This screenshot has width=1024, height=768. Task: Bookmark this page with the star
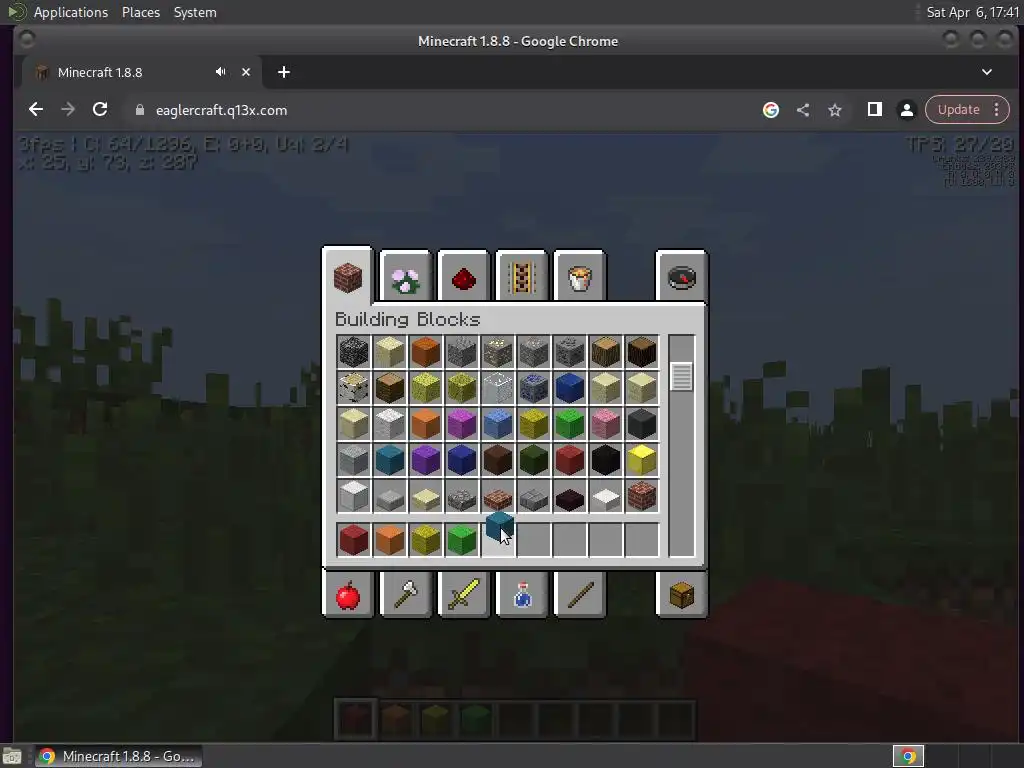835,110
